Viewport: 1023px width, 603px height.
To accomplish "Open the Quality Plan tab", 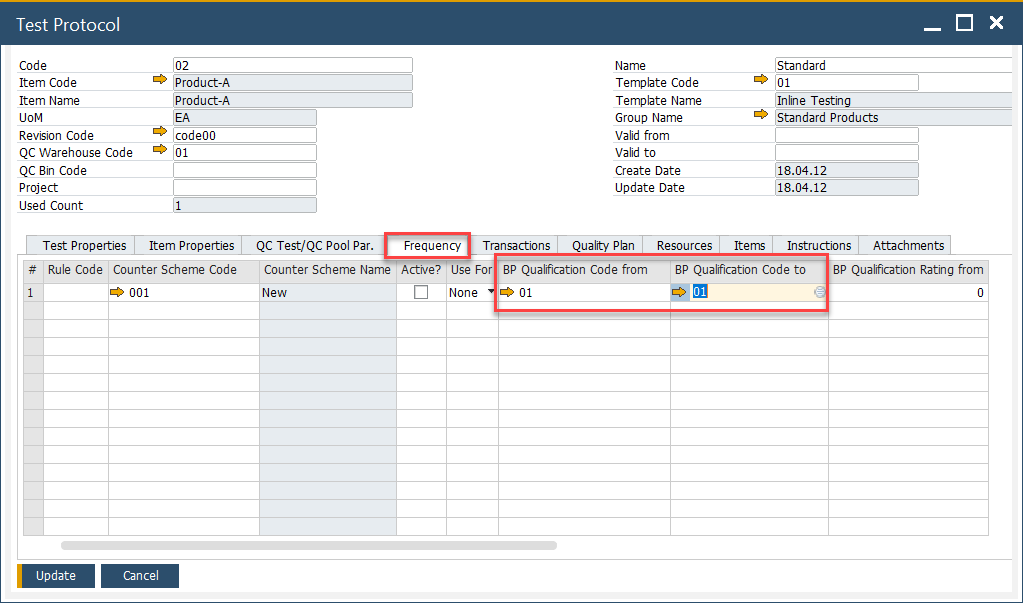I will pyautogui.click(x=603, y=245).
